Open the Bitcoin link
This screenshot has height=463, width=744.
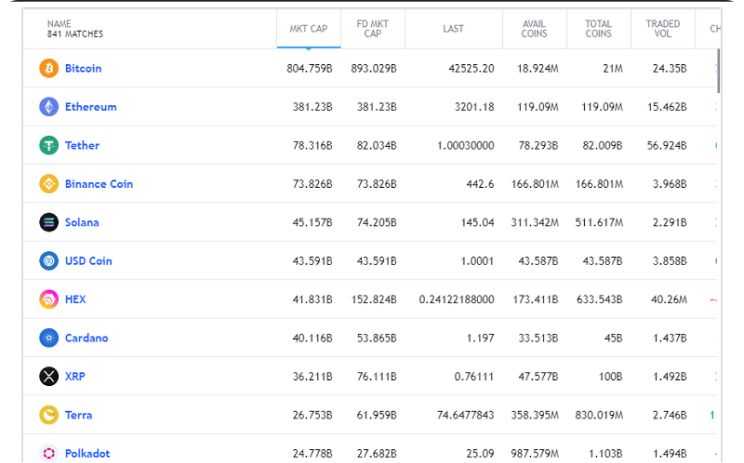[83, 68]
